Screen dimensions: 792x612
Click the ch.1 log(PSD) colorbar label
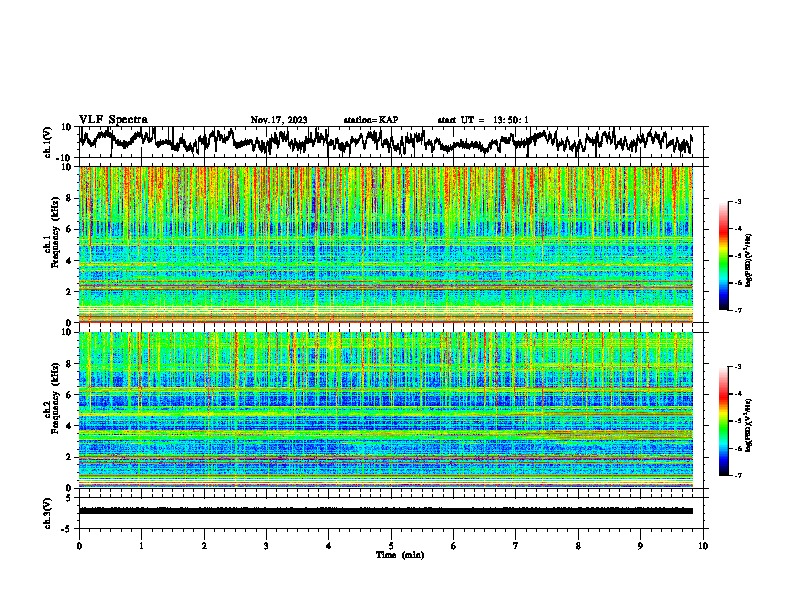[x=749, y=261]
